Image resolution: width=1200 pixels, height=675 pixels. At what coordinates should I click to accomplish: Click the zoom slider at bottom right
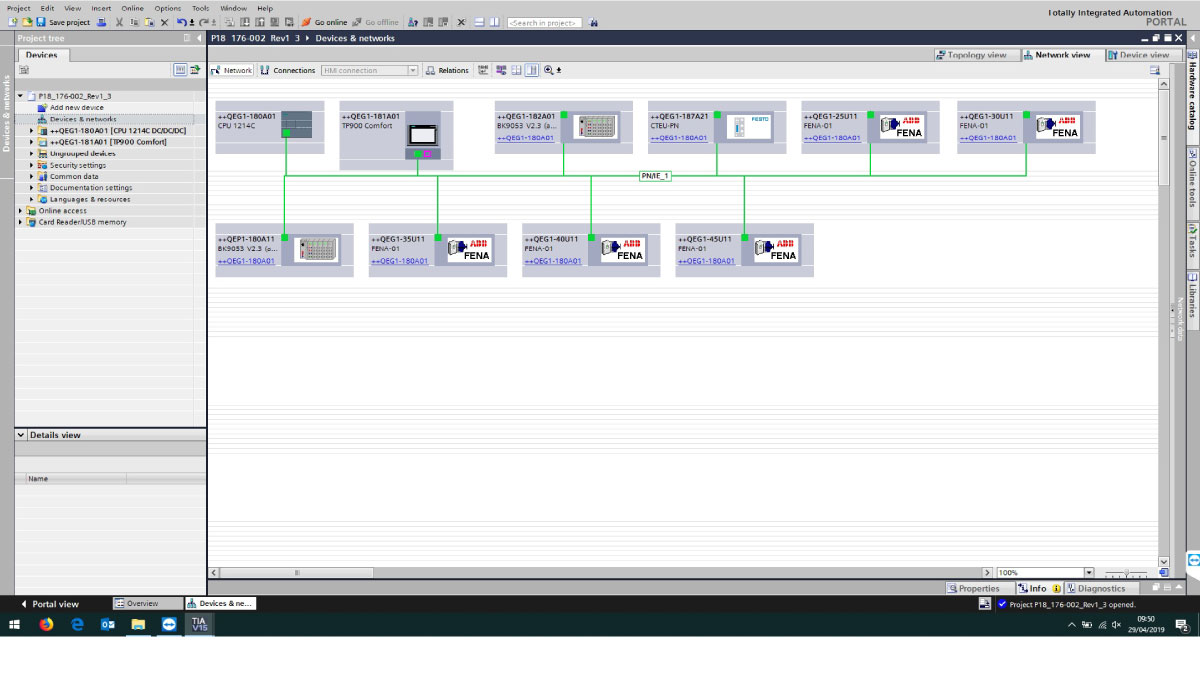click(1126, 573)
